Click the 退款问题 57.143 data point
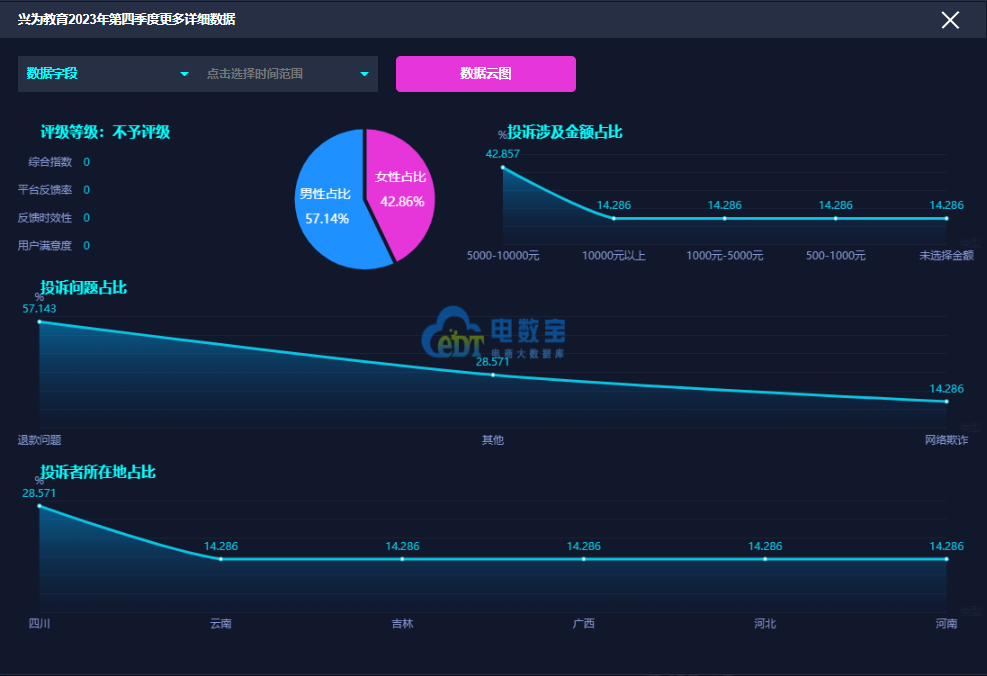Image resolution: width=987 pixels, height=676 pixels. click(40, 322)
